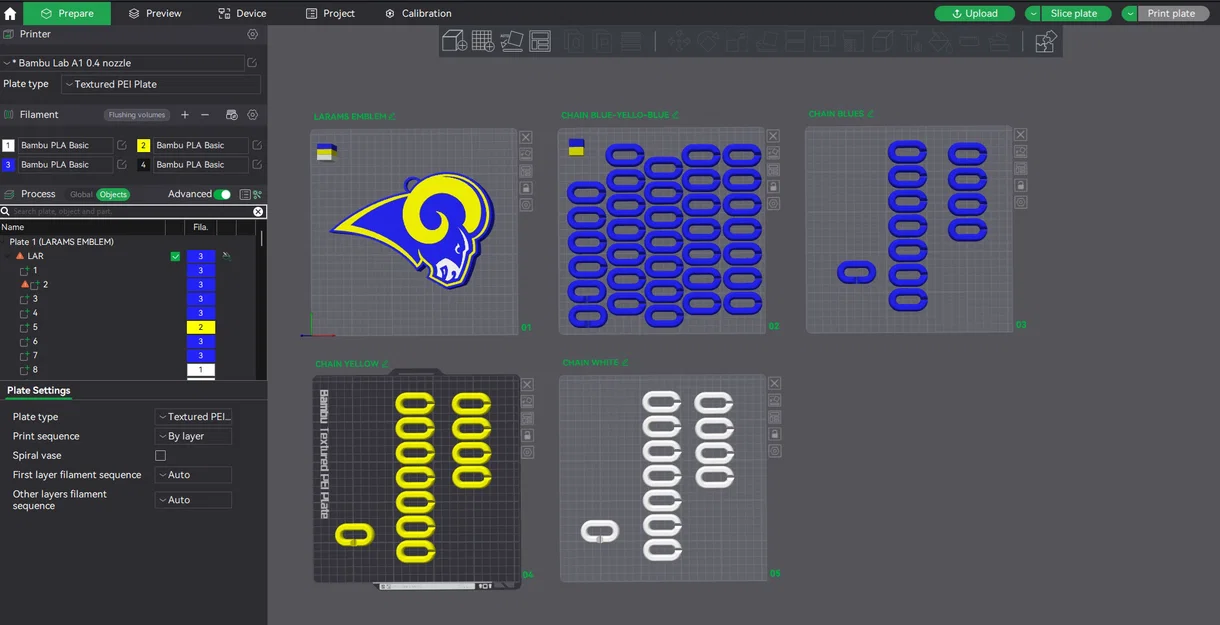Select the Scale tool in the toolbar
Image resolution: width=1220 pixels, height=625 pixels.
pyautogui.click(x=737, y=41)
